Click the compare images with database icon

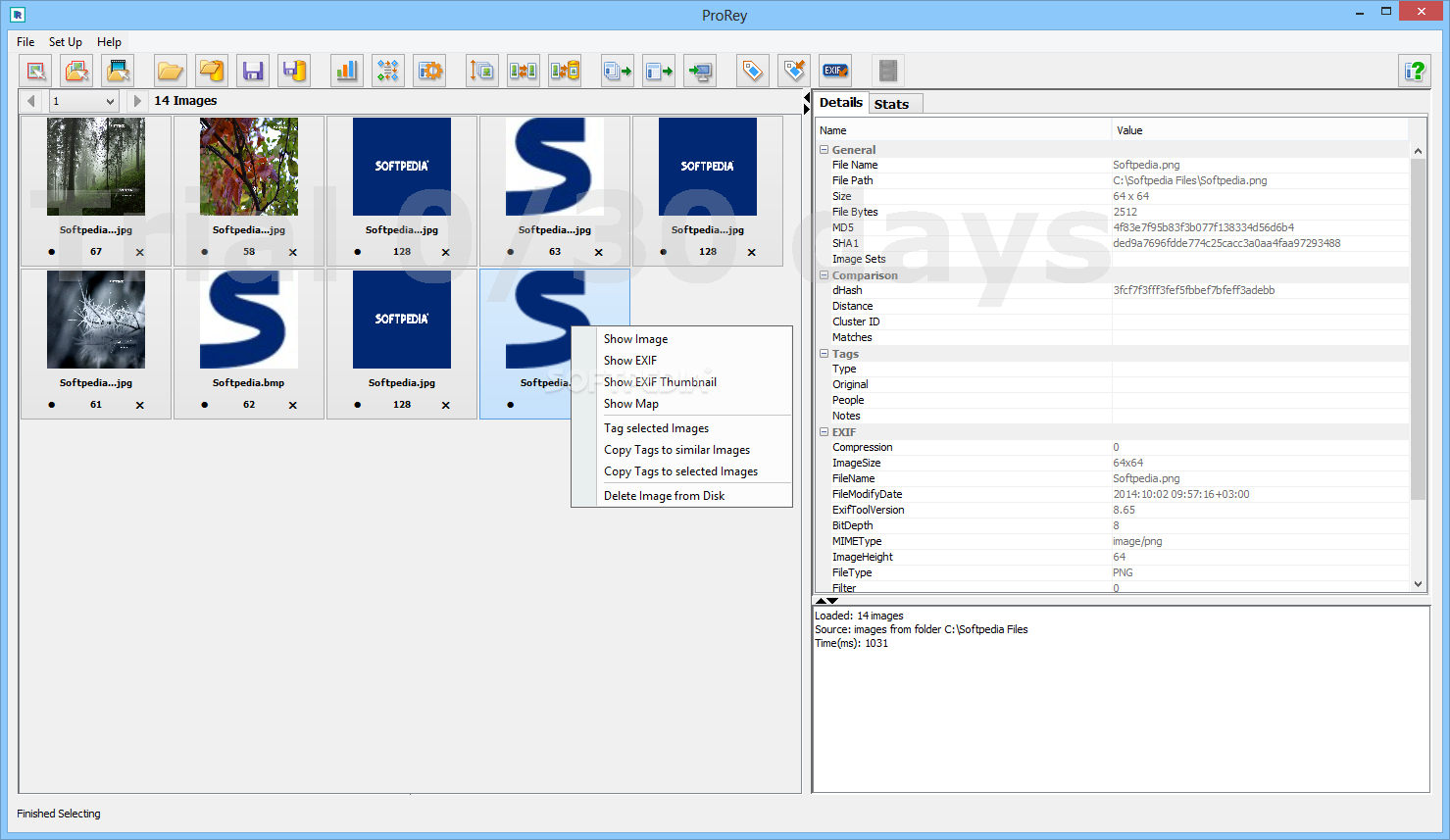565,71
